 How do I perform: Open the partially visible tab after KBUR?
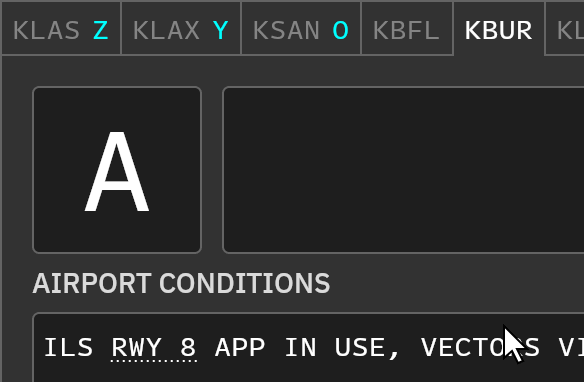[x=565, y=29]
